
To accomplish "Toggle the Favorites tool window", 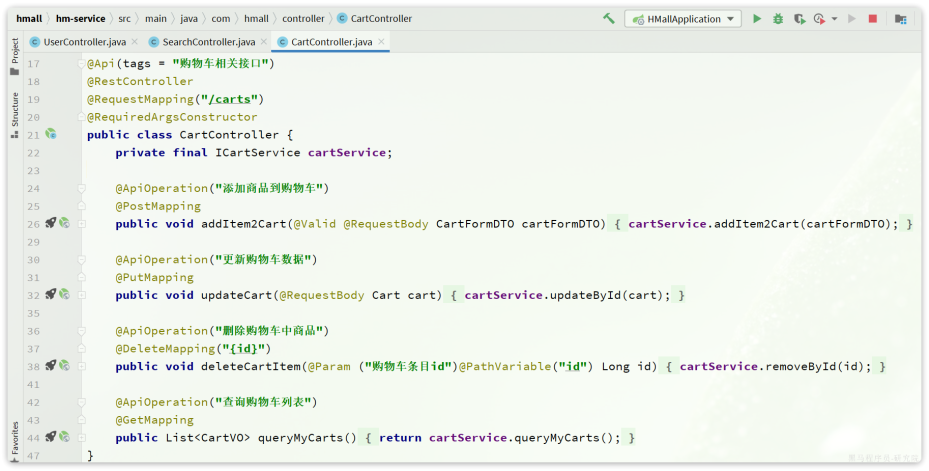I will coord(14,440).
